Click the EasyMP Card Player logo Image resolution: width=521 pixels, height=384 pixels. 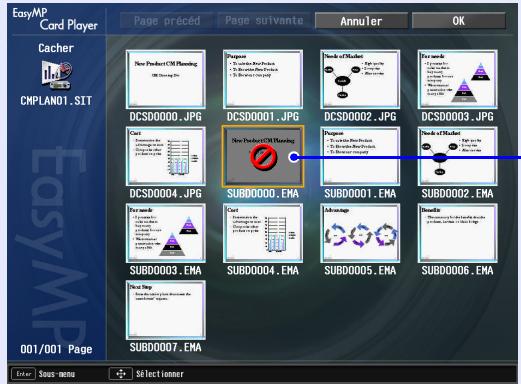55,19
